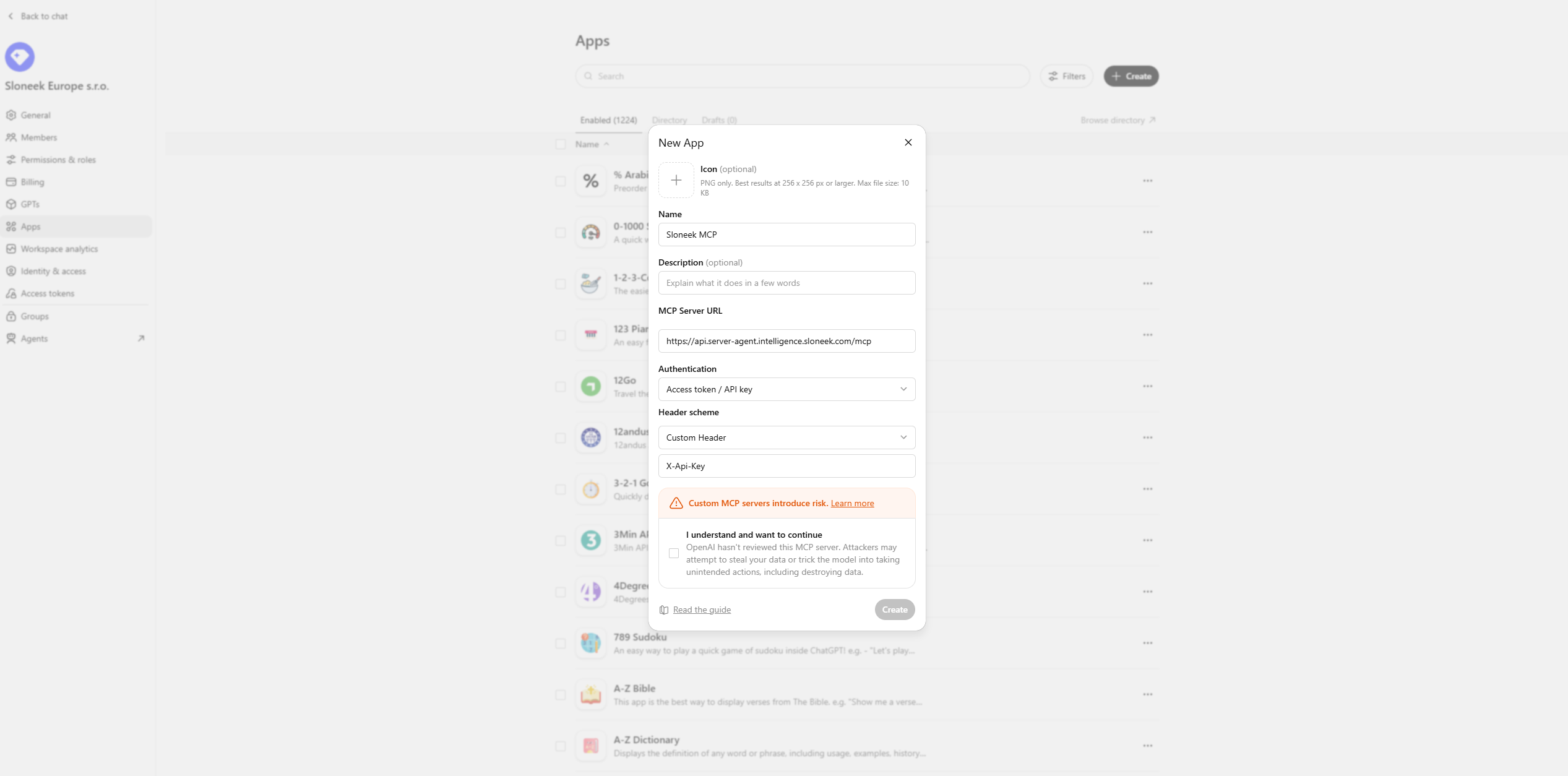
Task: Select the 12Go row checkbox
Action: click(x=561, y=387)
